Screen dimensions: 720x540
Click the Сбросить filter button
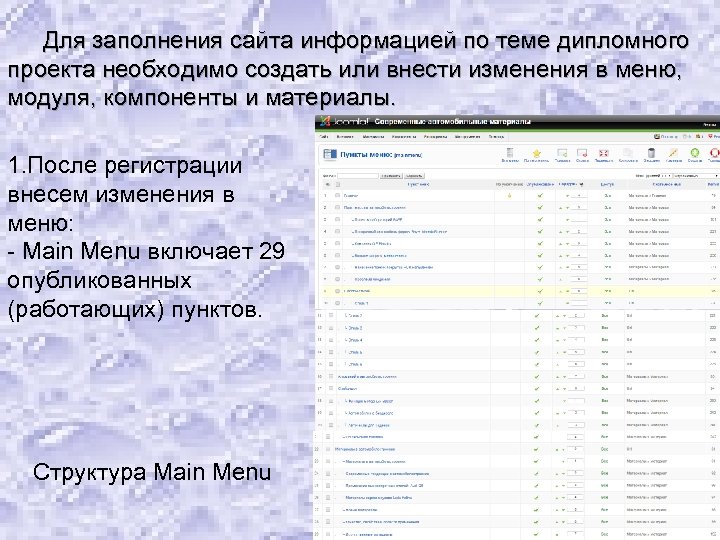point(414,176)
